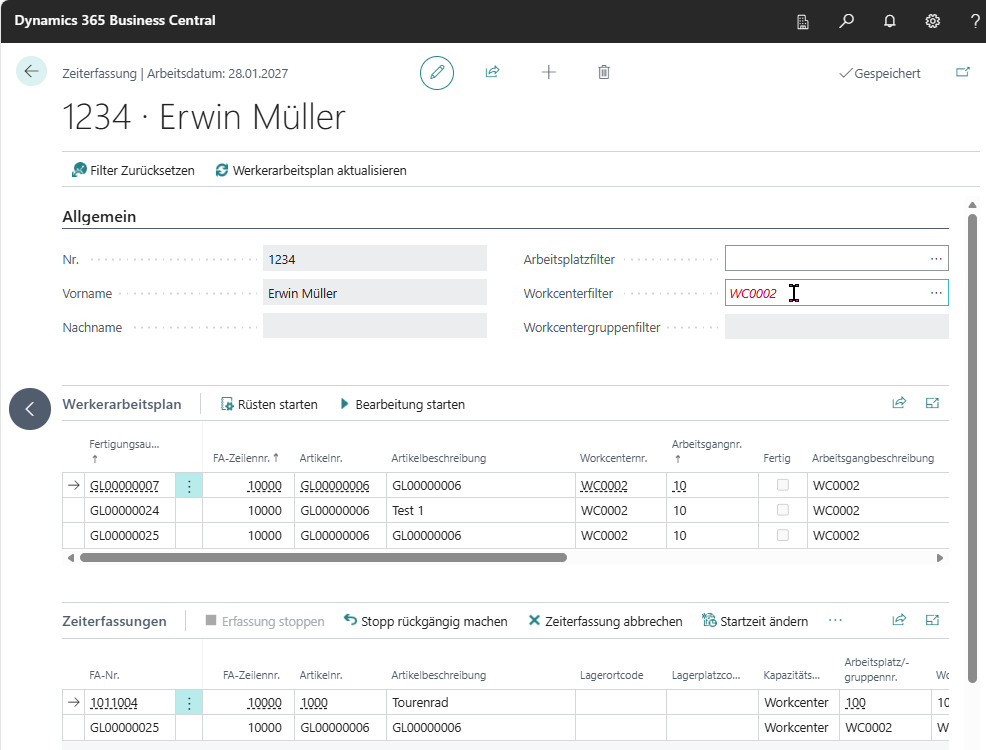Viewport: 986px width, 750px height.
Task: Tick Fertig checkbox for GL00000024 row
Action: [x=783, y=510]
